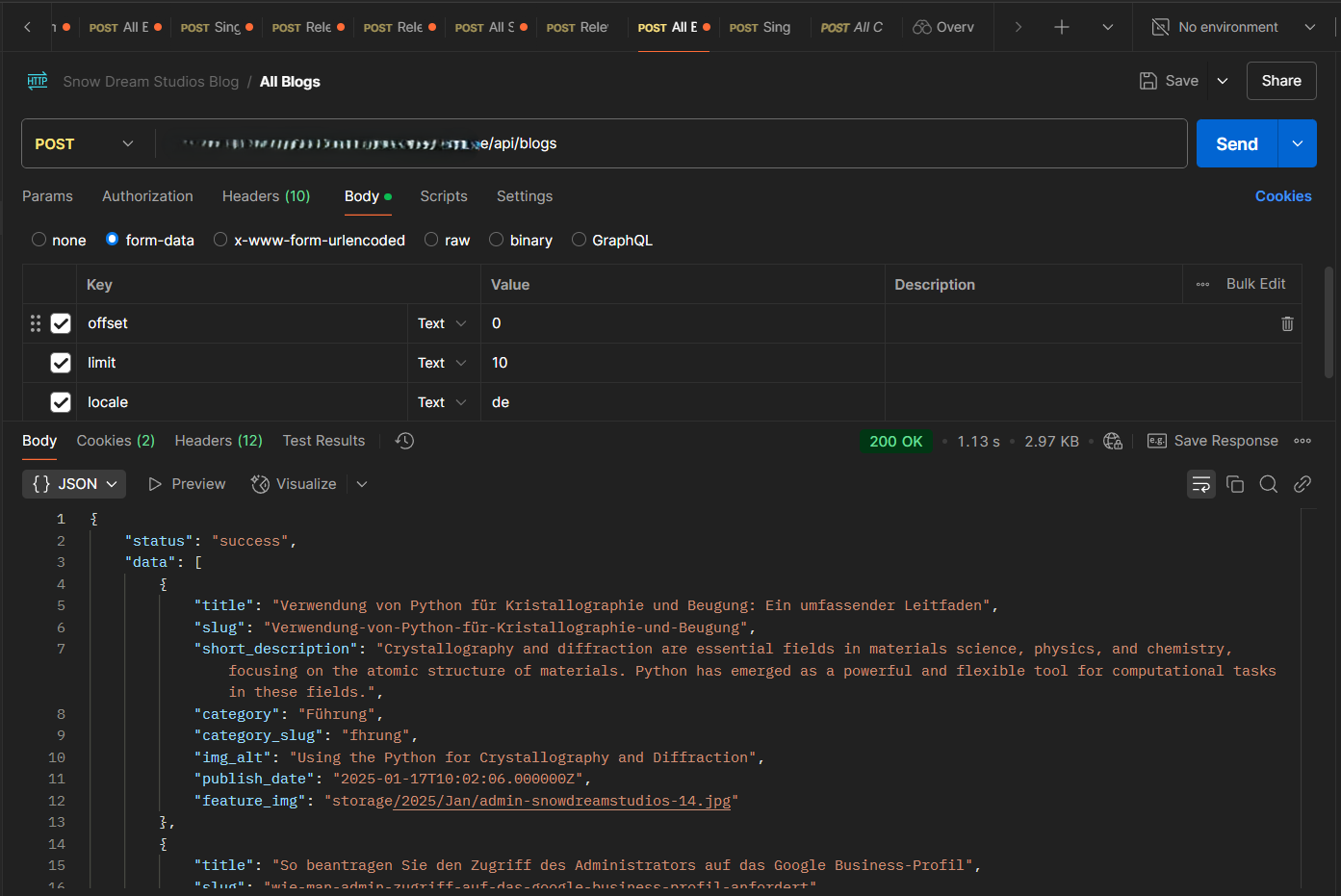Viewport: 1341px width, 896px height.
Task: Open the POST method dropdown
Action: point(85,143)
